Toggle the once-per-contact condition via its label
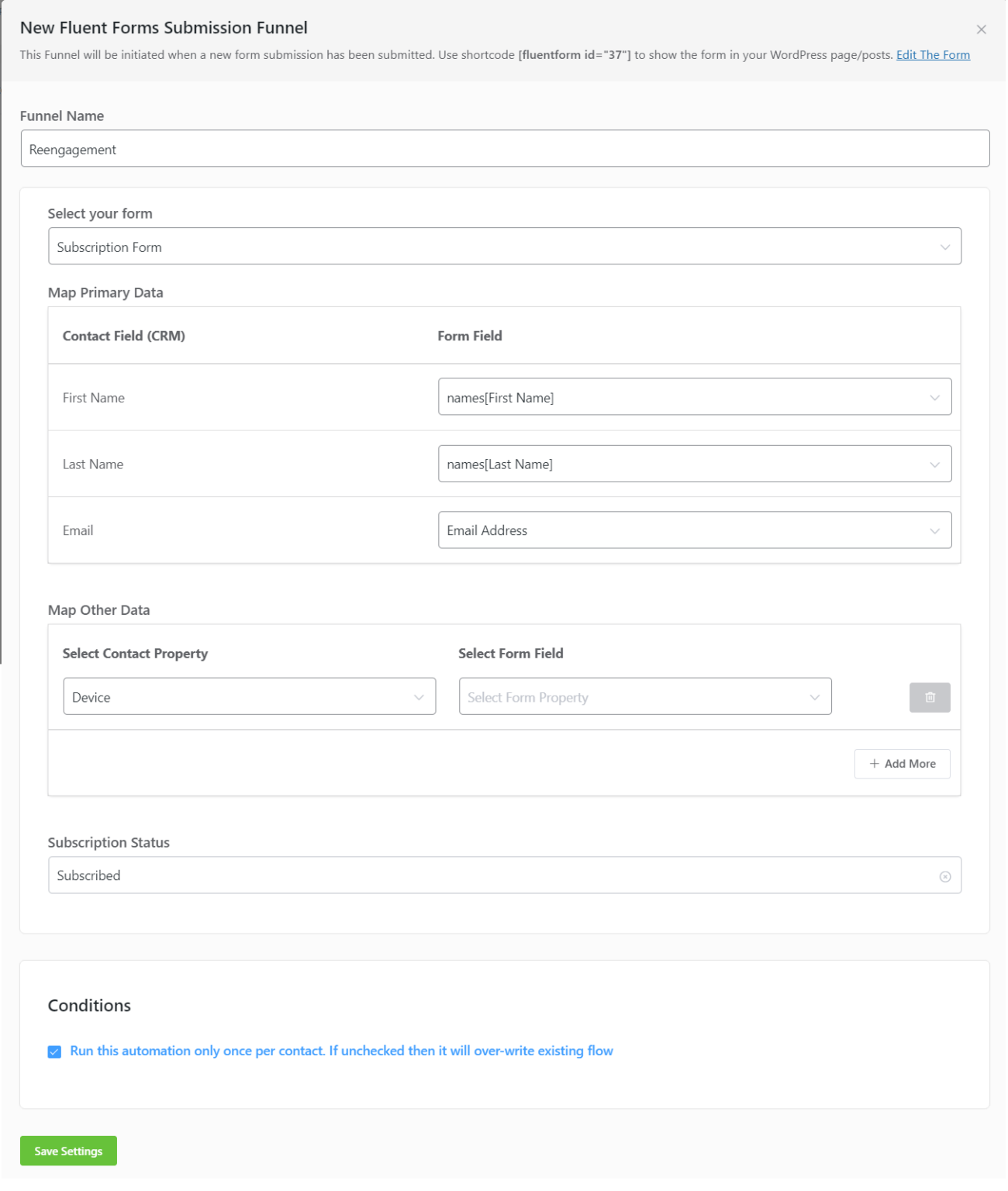 click(x=341, y=1051)
